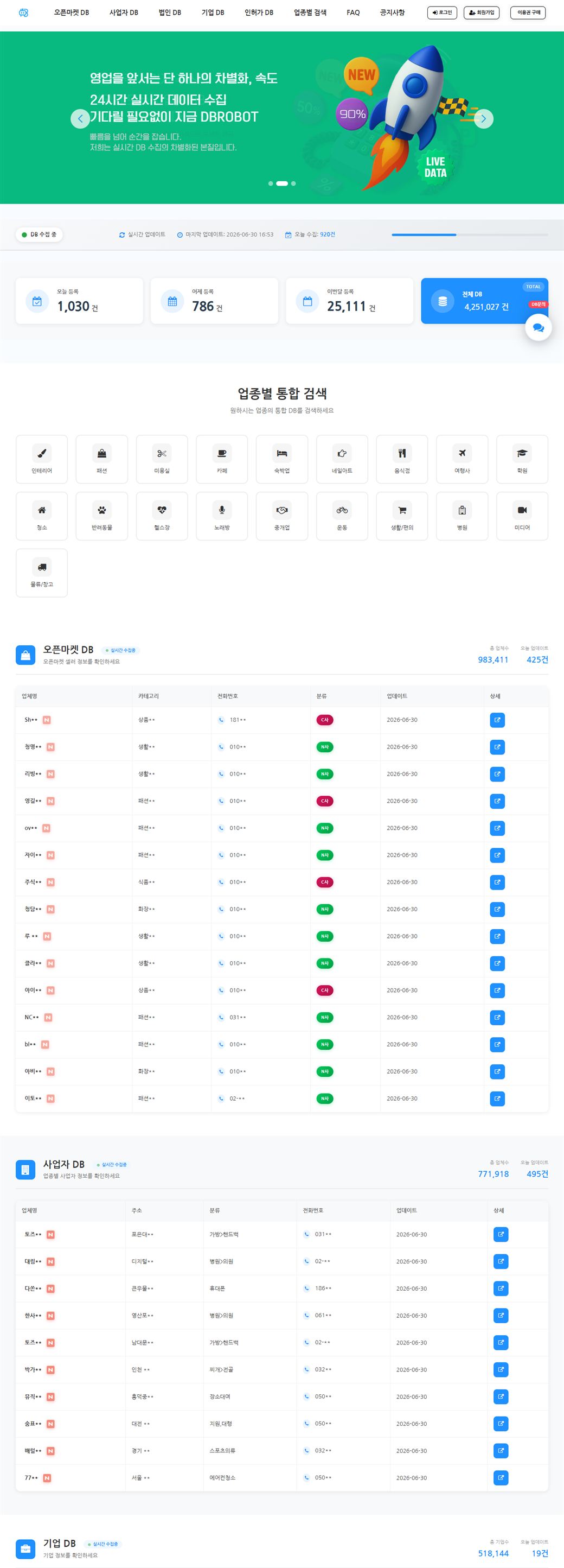Open detail for 청명** row

(497, 747)
